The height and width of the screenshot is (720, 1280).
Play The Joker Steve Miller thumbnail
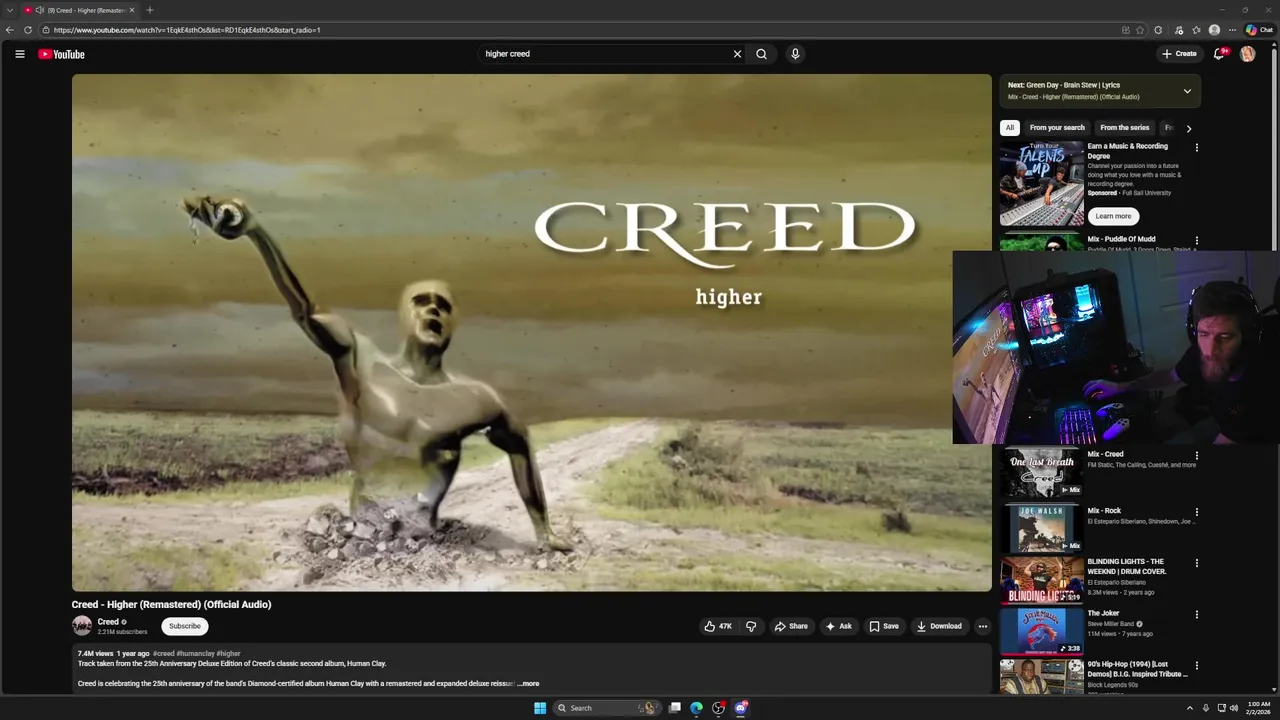1041,631
